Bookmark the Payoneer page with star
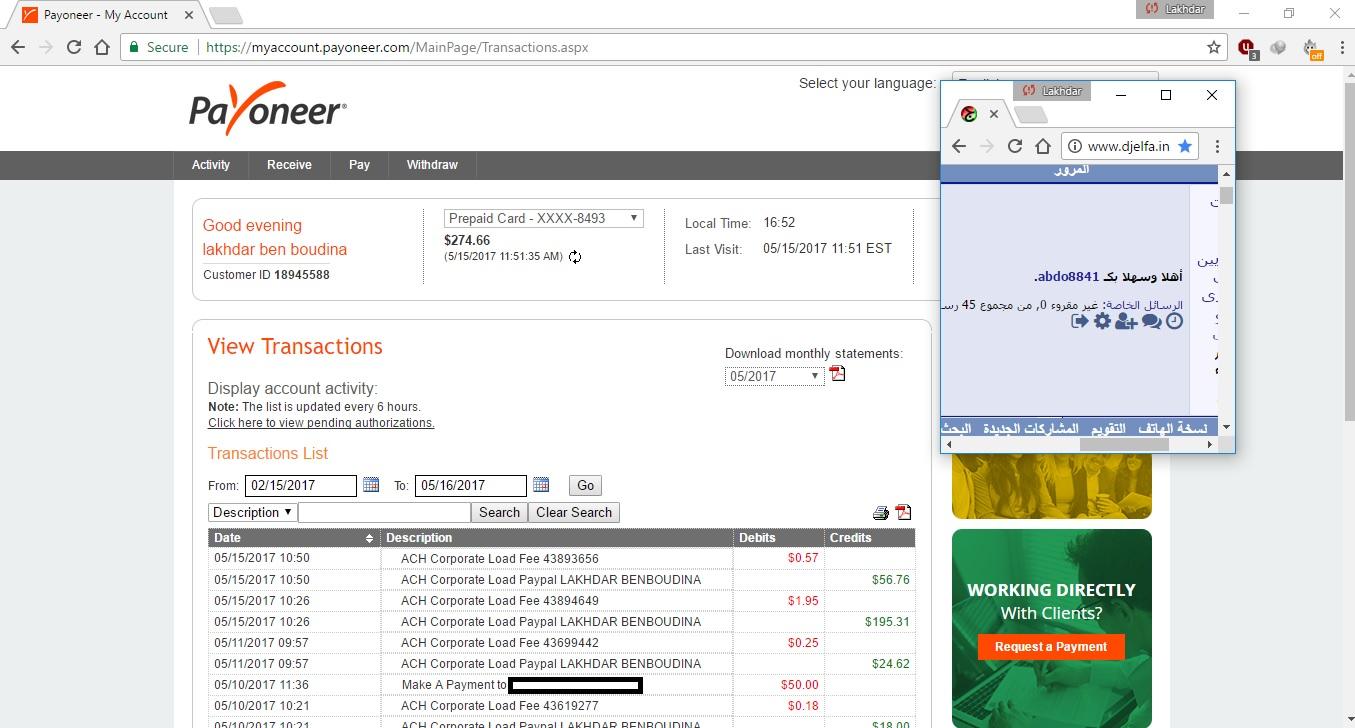Screen dimensions: 1355x728 point(1213,47)
